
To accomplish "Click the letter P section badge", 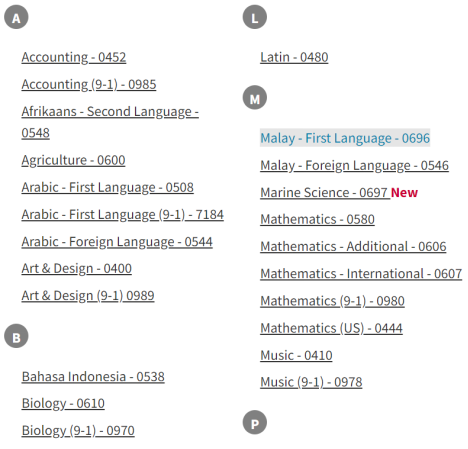I will tap(255, 422).
